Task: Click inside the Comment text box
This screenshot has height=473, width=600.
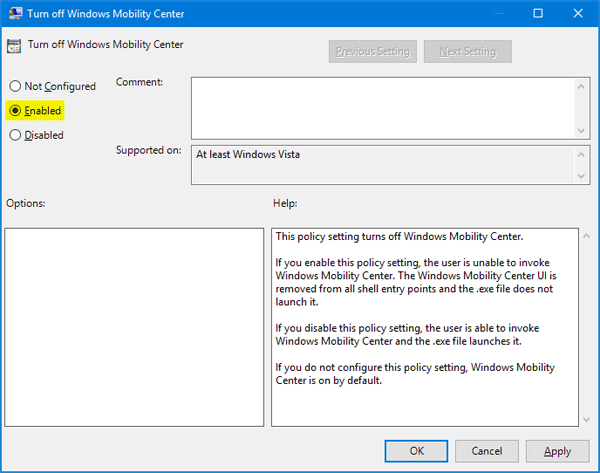Action: click(x=382, y=108)
